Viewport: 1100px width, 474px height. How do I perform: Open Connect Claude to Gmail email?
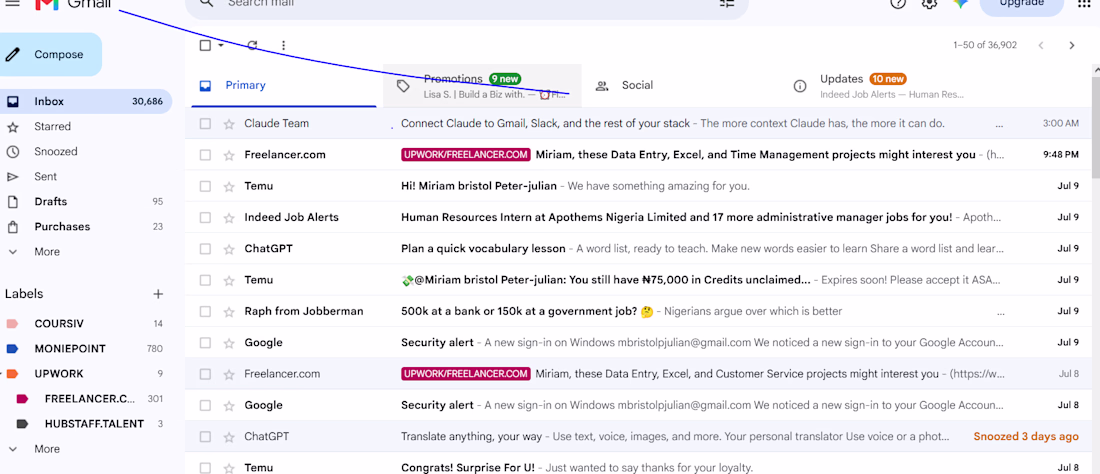[638, 124]
